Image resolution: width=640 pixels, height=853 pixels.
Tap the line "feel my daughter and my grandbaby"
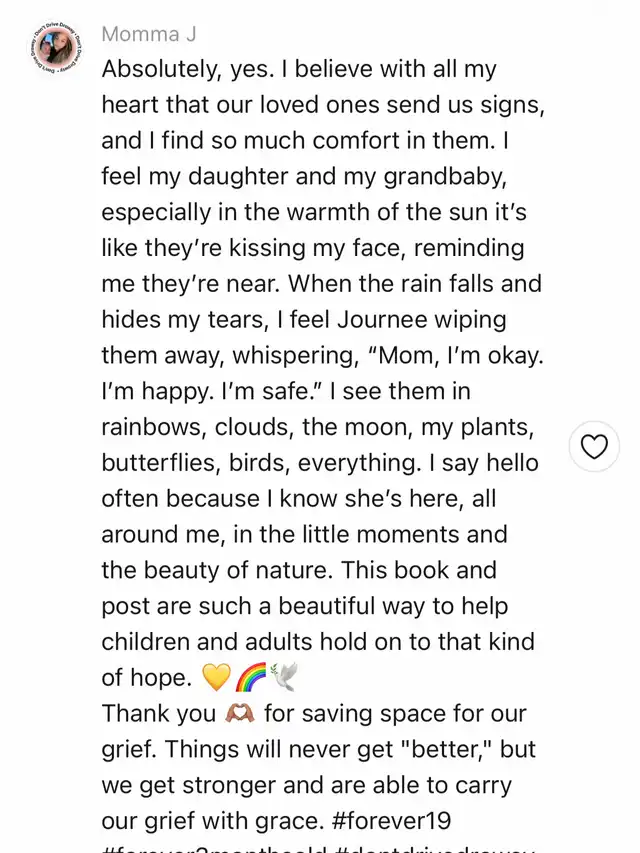pos(304,176)
